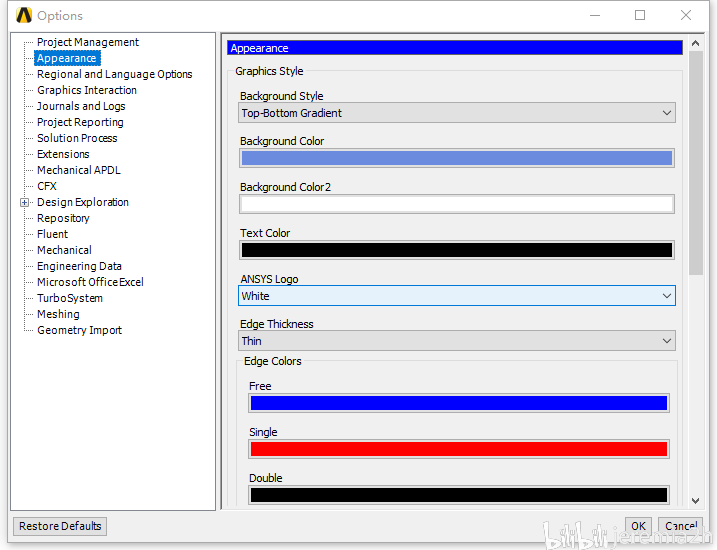
Task: Select Solution Process in the tree
Action: pyautogui.click(x=77, y=138)
